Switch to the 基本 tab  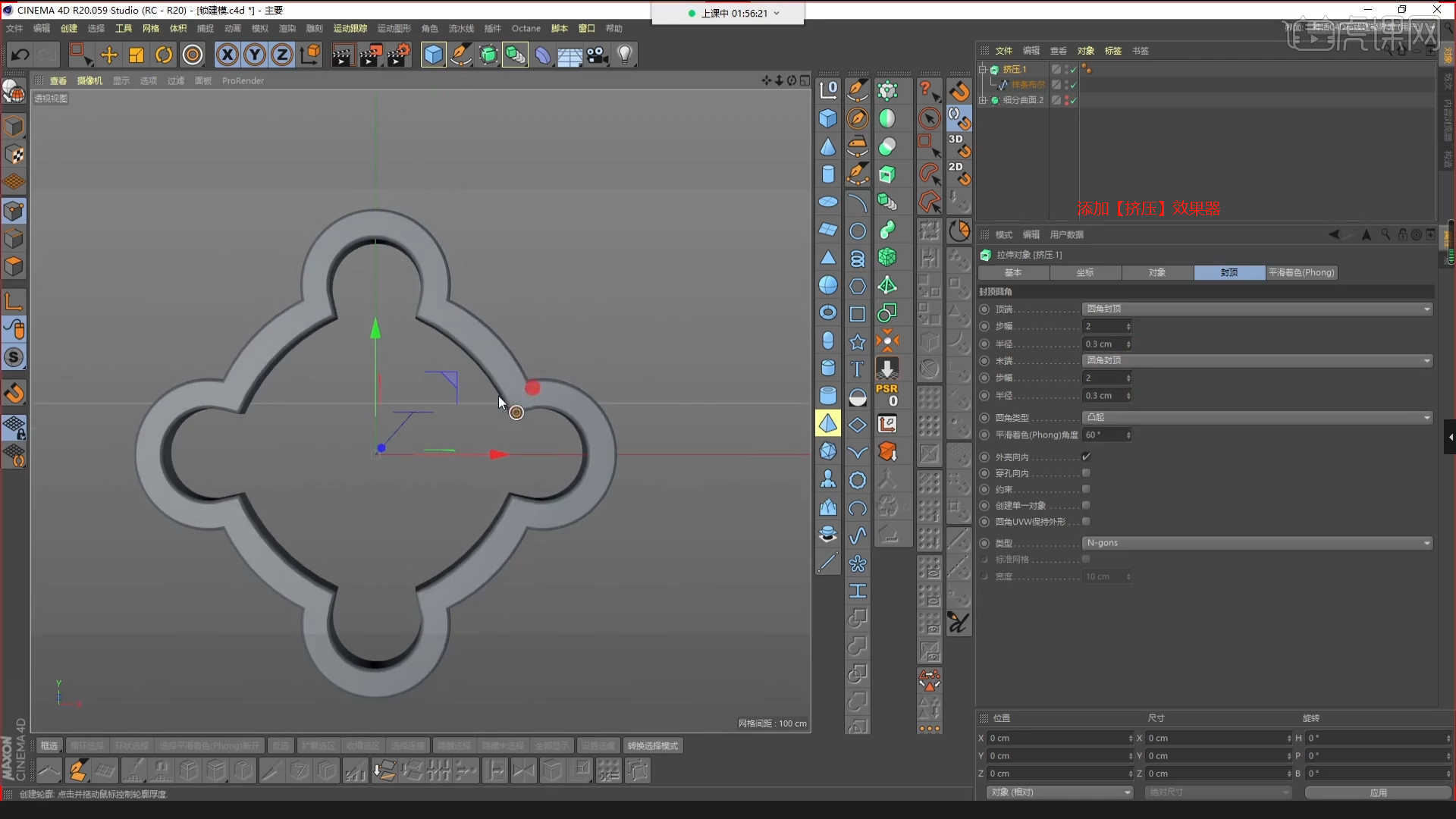click(1013, 272)
